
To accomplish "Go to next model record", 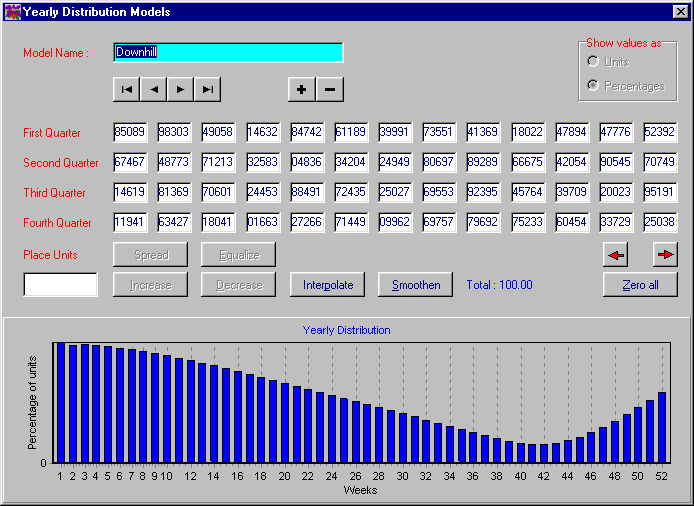I will [x=180, y=89].
